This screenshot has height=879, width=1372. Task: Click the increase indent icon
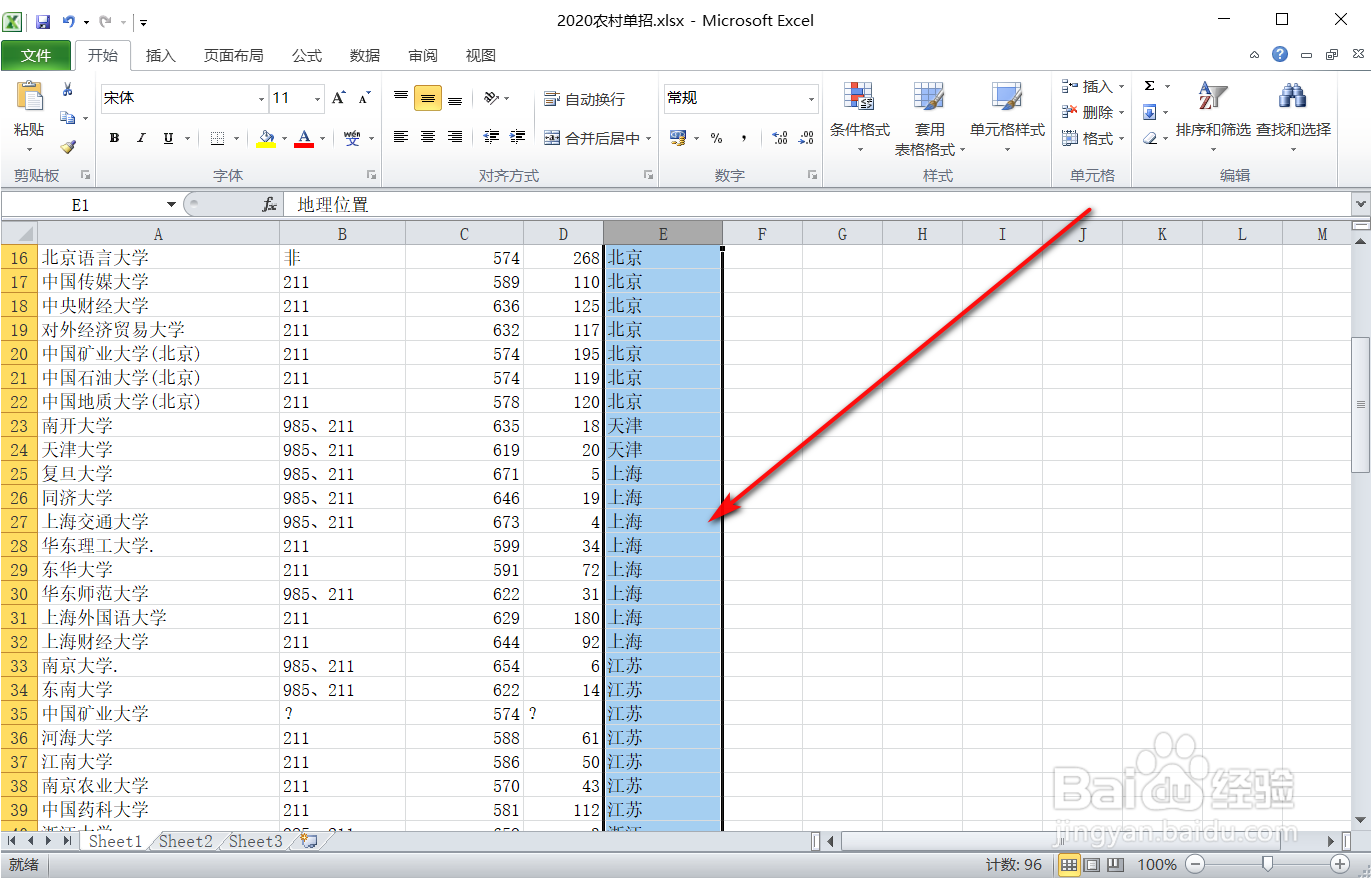[517, 137]
